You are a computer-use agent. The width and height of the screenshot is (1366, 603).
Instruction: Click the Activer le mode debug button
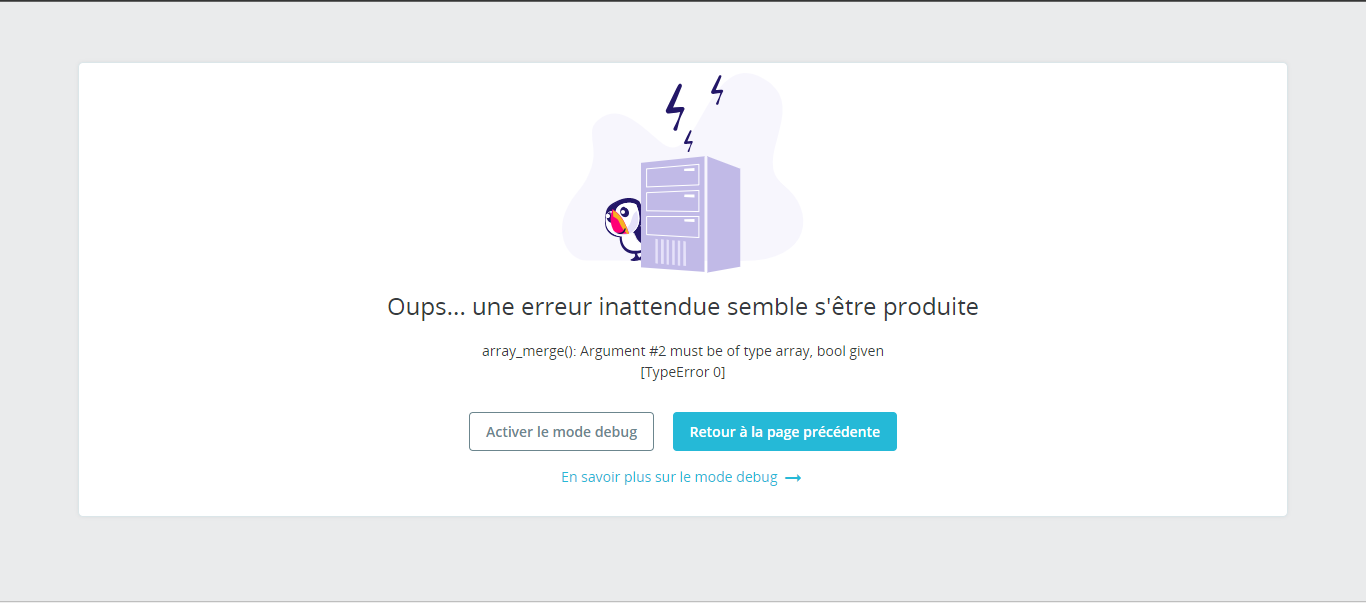pyautogui.click(x=561, y=432)
